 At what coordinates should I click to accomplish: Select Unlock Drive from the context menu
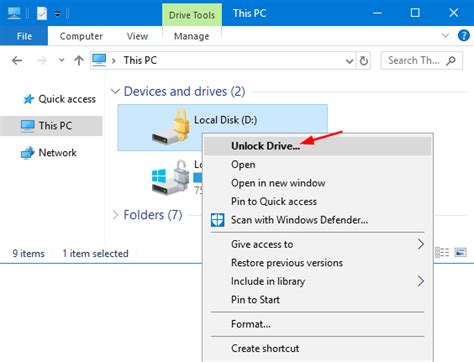click(317, 146)
